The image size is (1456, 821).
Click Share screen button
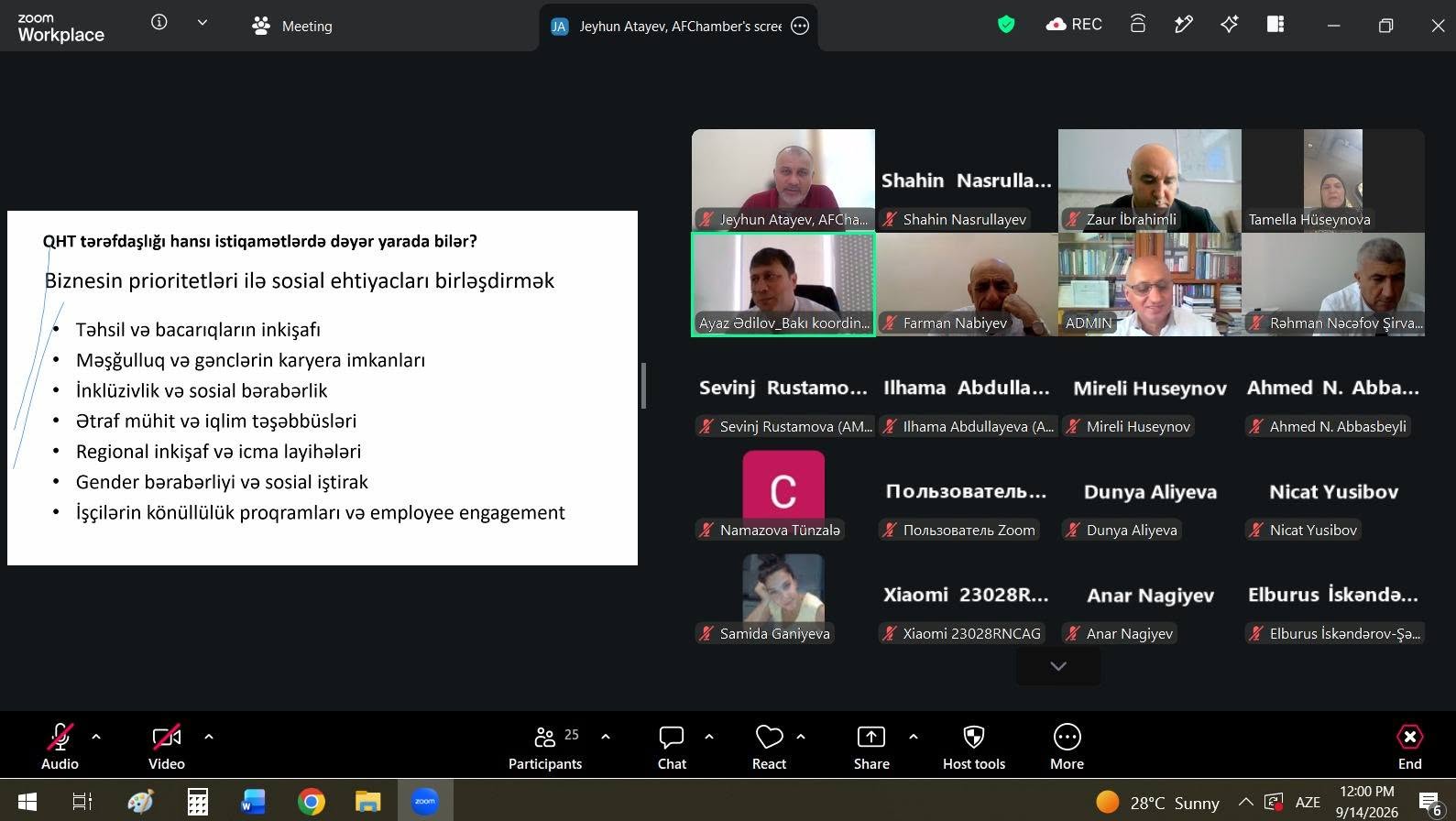pyautogui.click(x=871, y=747)
